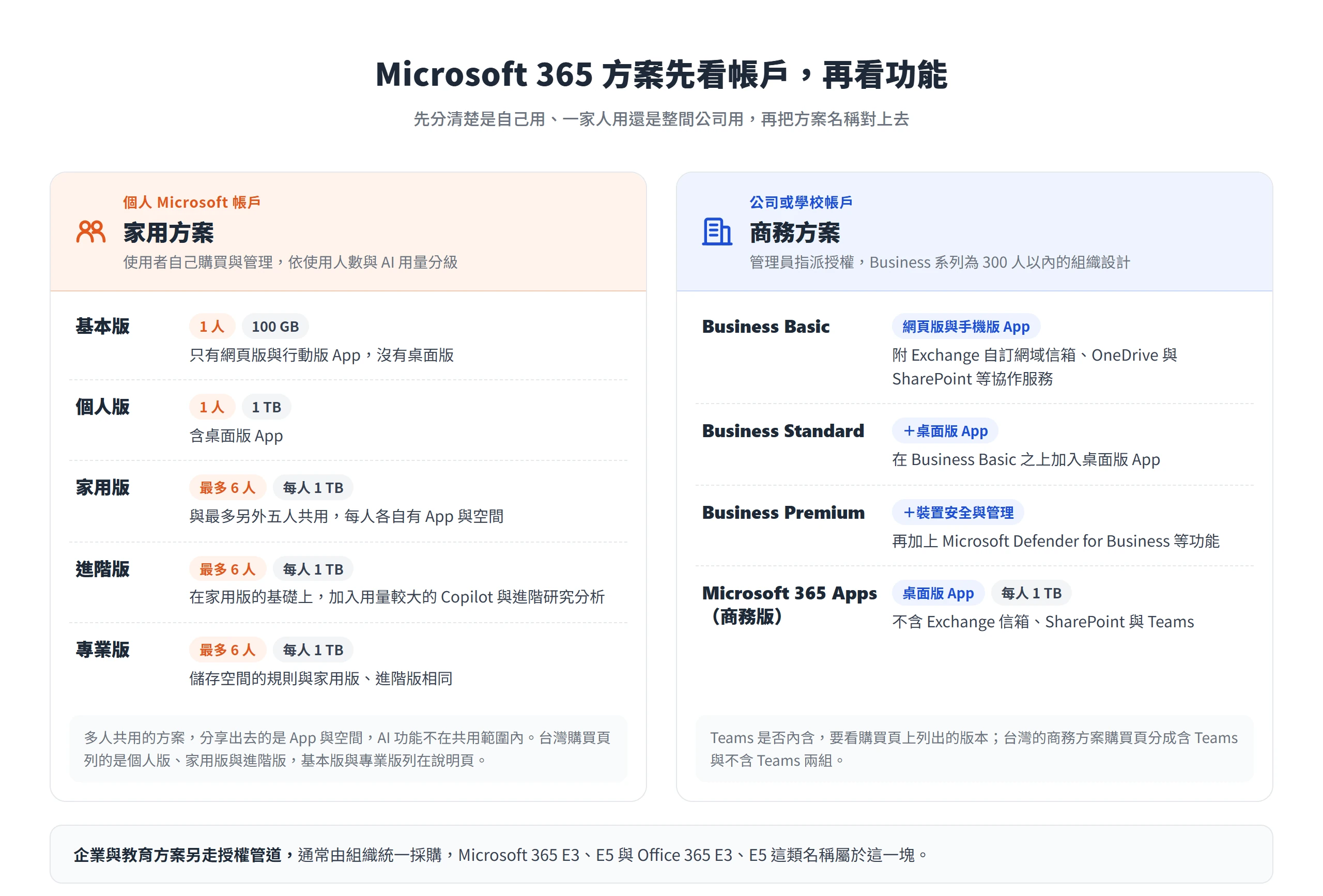Click the 商務方案 heading
The image size is (1323, 896).
click(795, 232)
